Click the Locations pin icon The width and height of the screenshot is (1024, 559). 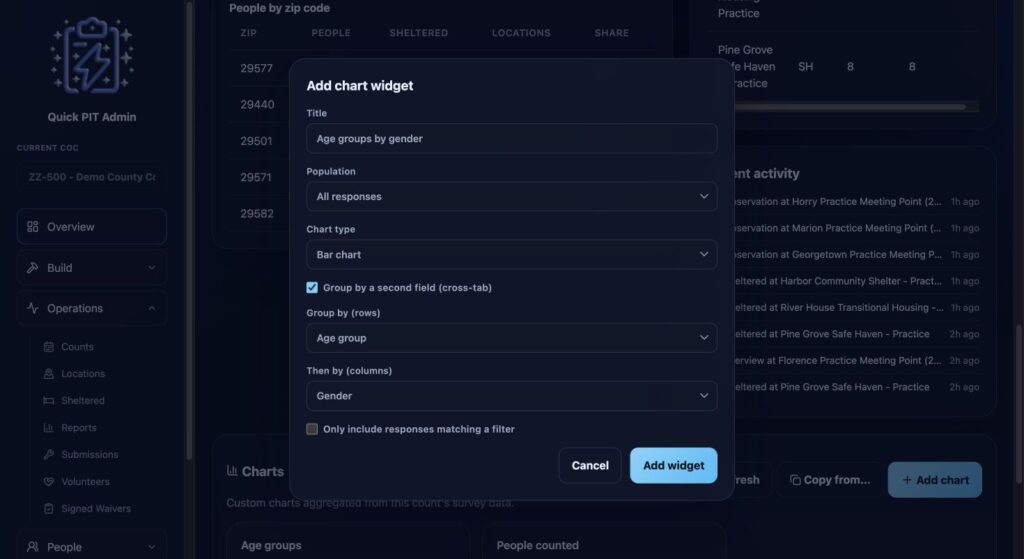tap(48, 374)
